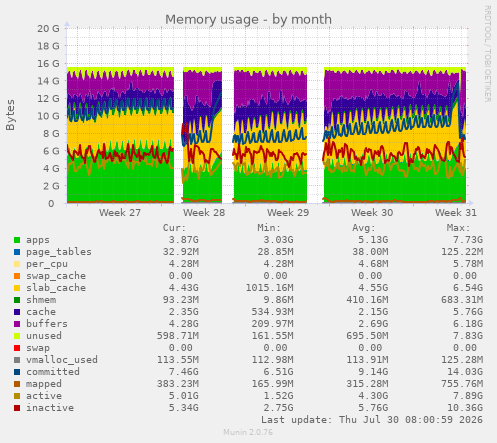Click the 'active' legend label
The image size is (497, 443).
coord(44,396)
